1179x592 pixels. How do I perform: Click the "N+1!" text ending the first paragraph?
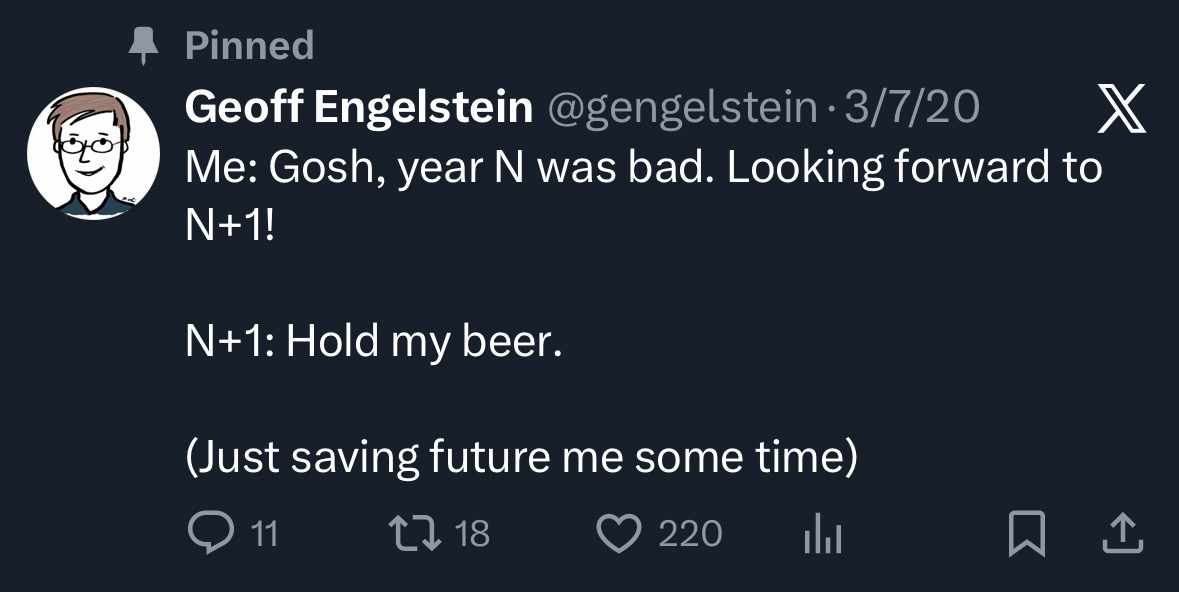click(229, 224)
